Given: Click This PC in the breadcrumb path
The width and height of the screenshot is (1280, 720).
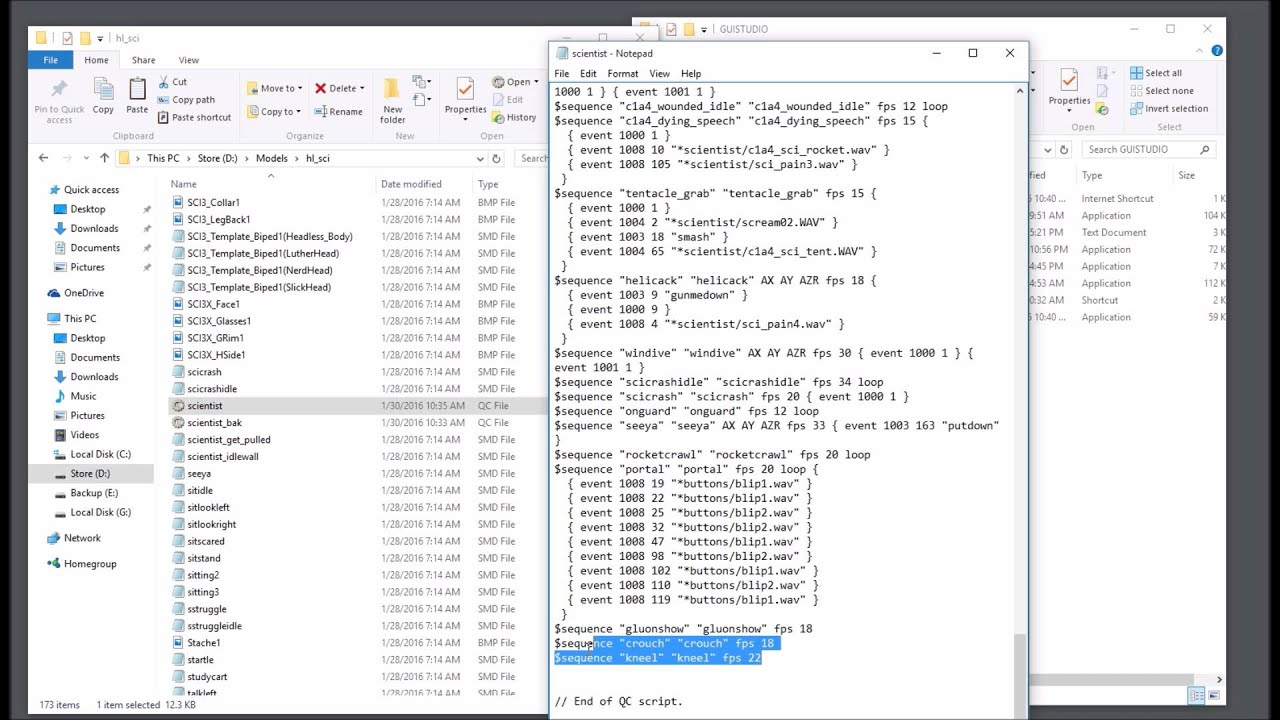Looking at the screenshot, I should (x=163, y=158).
